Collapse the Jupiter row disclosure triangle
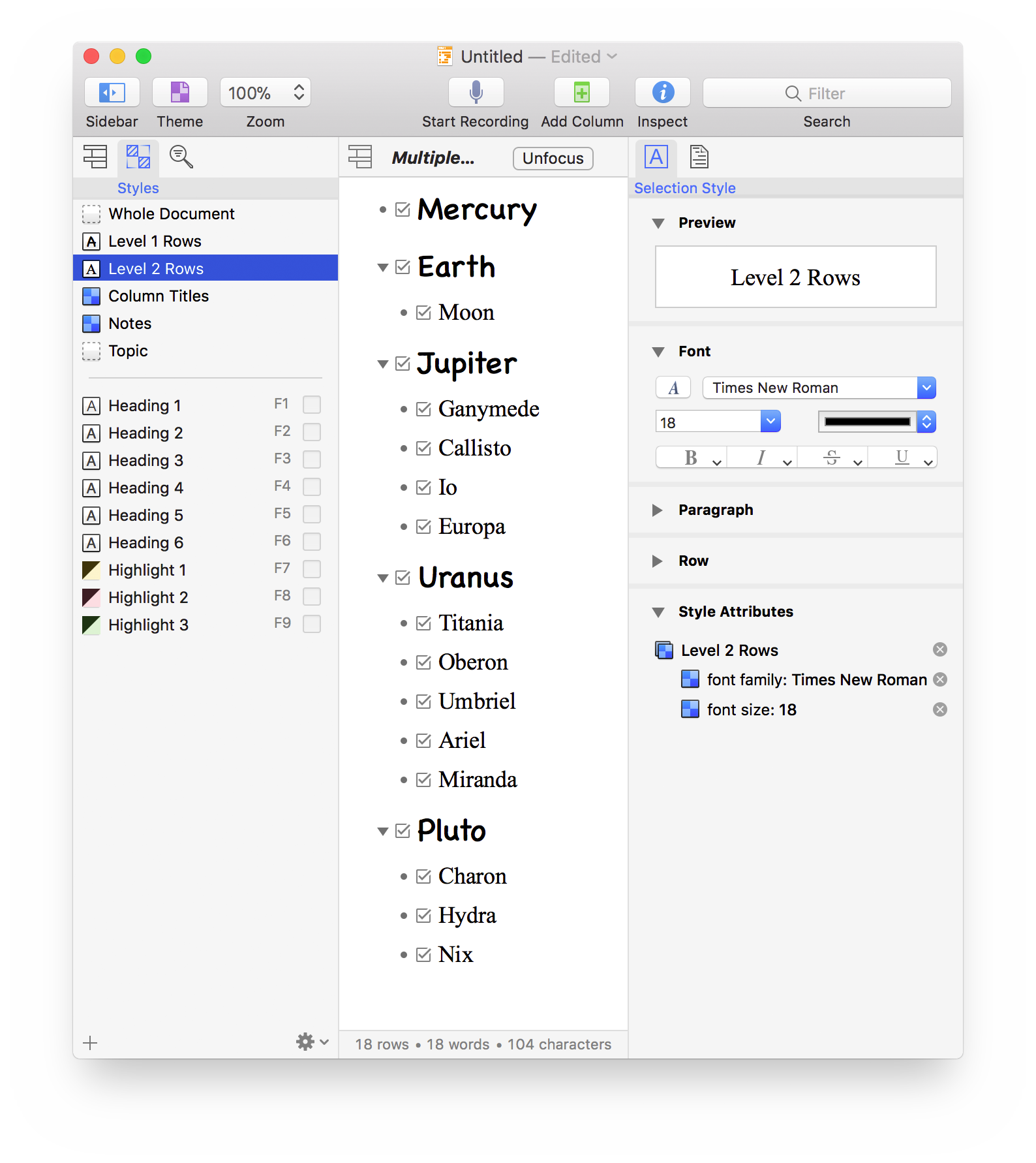 point(383,364)
